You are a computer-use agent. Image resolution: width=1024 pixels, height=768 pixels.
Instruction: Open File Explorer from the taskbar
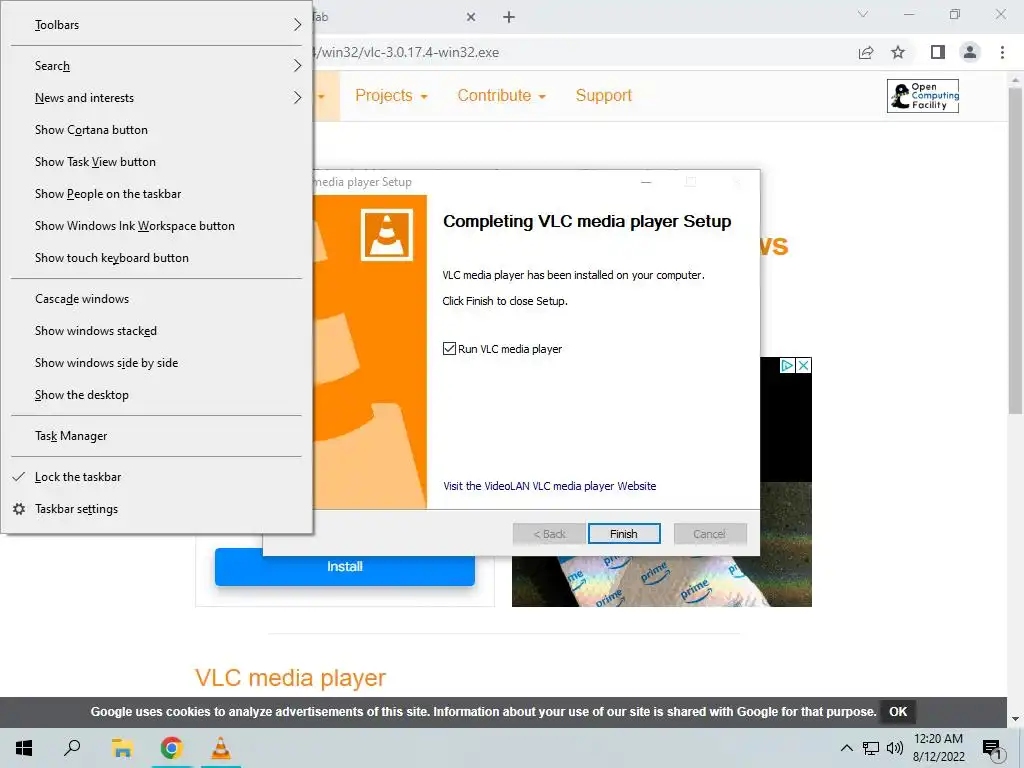122,748
